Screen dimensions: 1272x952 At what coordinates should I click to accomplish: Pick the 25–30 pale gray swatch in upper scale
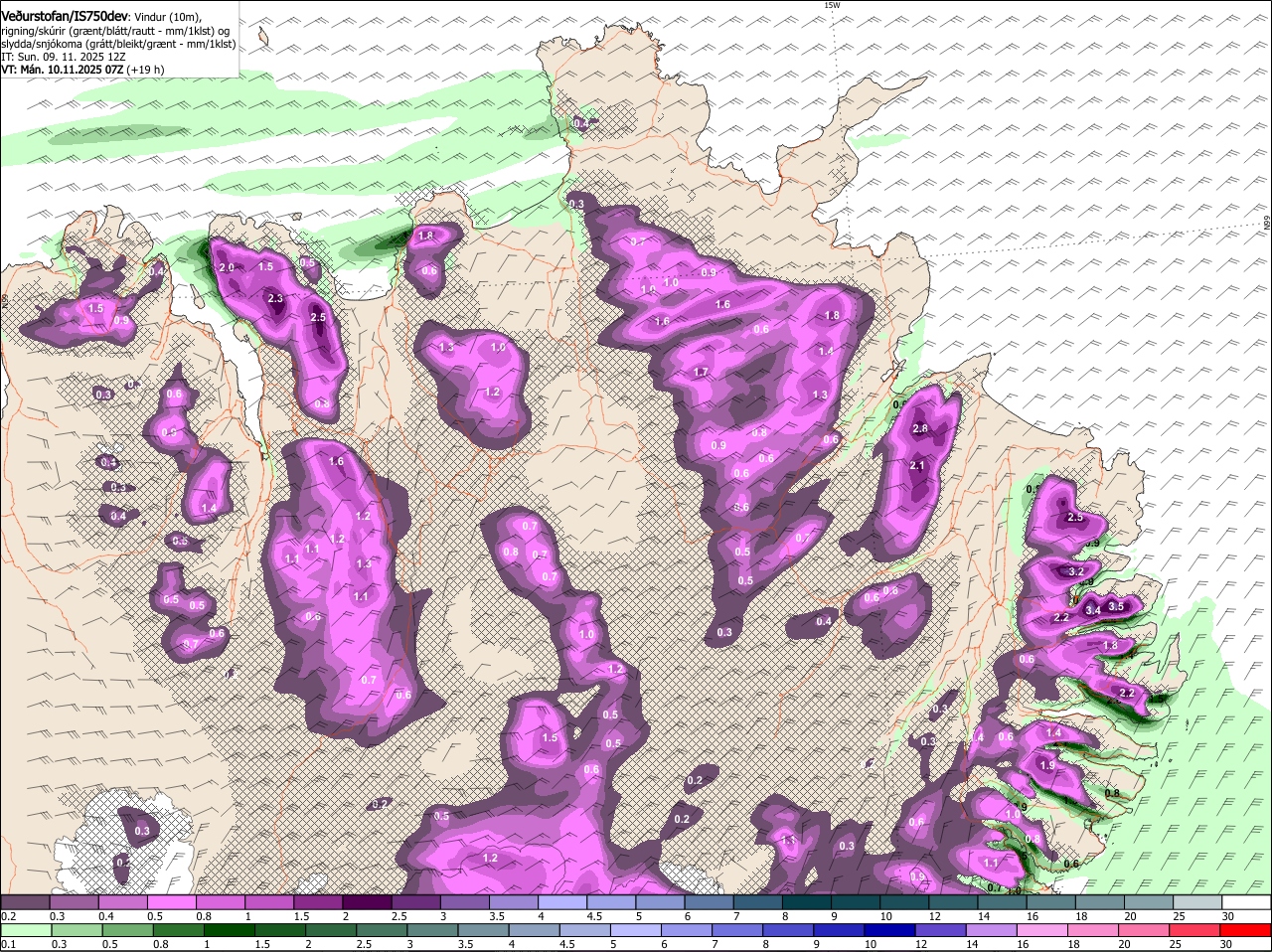[x=1198, y=901]
